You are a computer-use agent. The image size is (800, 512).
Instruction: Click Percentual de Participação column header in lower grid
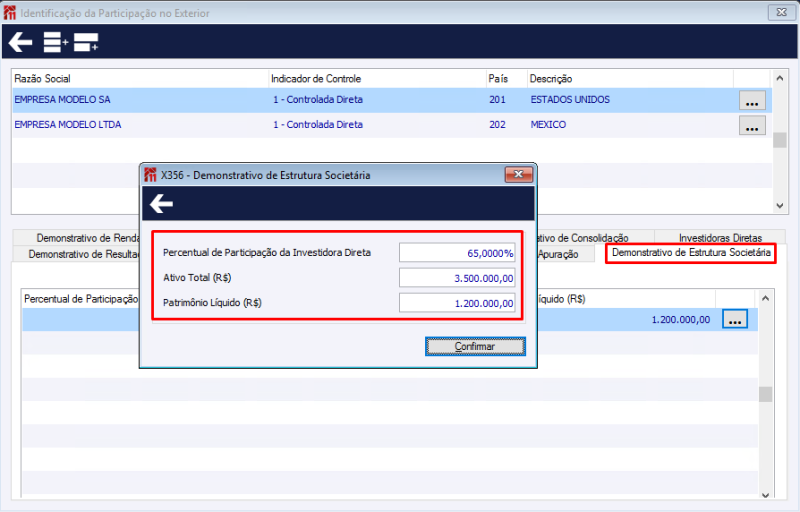(x=81, y=299)
